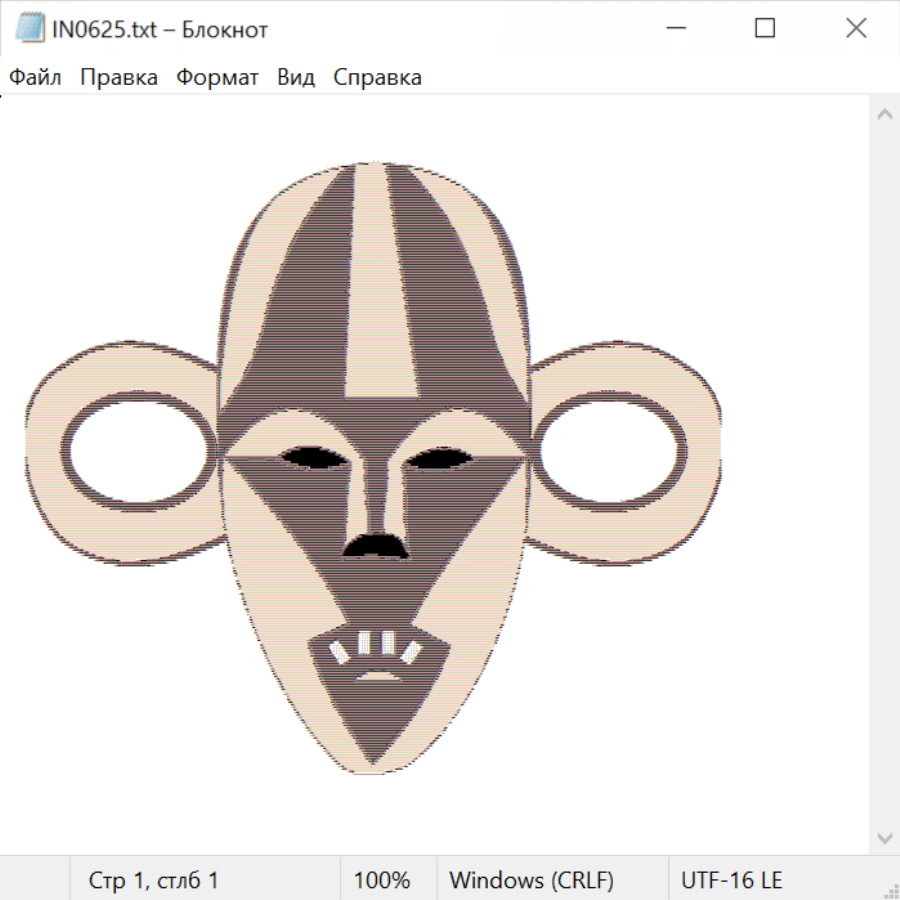Open the Правка menu
The height and width of the screenshot is (900, 900).
pos(119,77)
